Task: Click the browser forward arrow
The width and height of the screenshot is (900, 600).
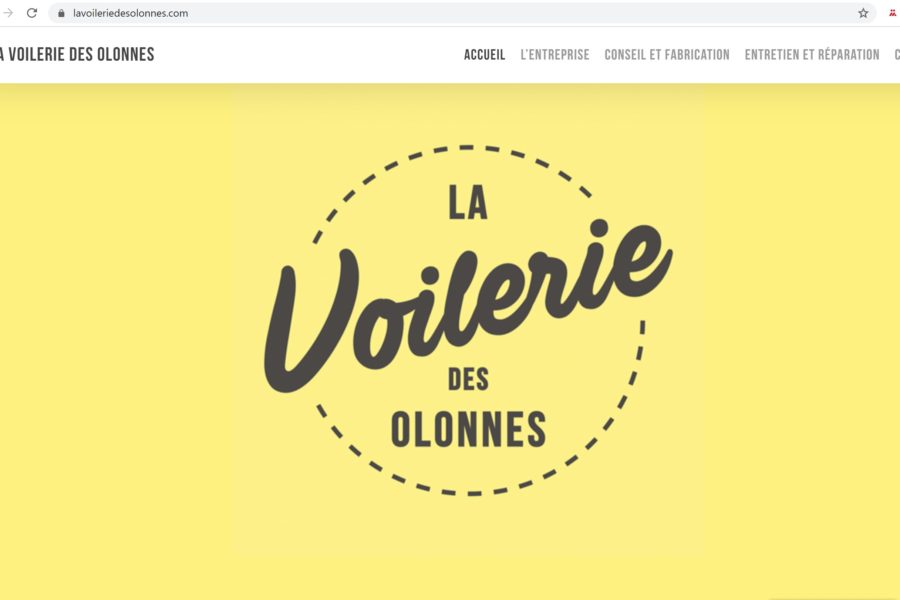Action: point(7,13)
